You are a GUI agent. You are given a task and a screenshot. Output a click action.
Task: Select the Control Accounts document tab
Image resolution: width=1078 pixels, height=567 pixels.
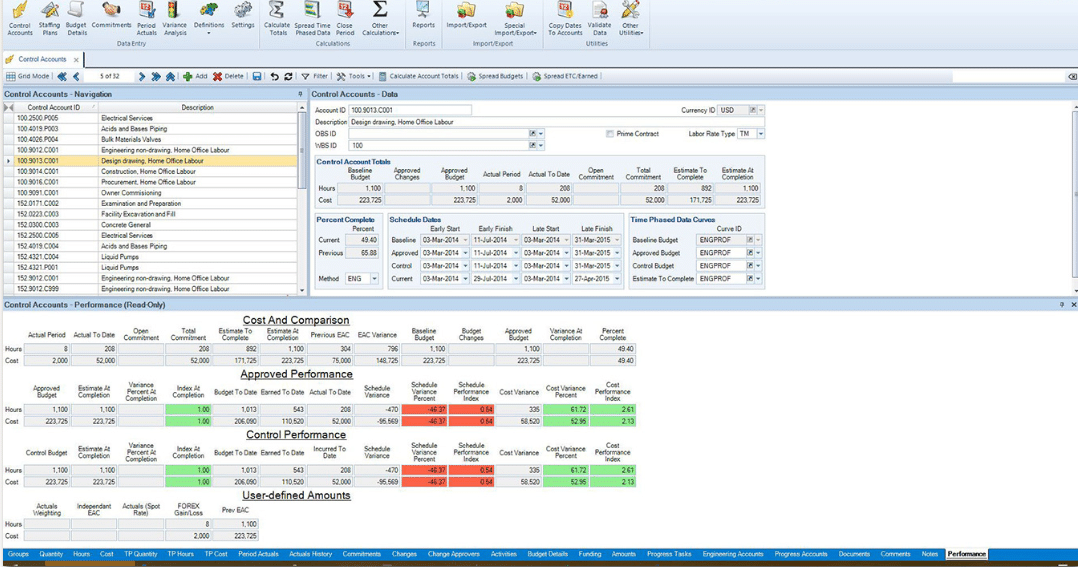click(x=42, y=60)
